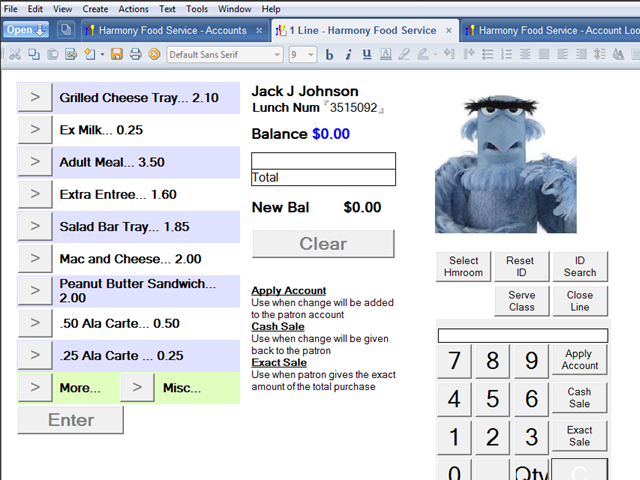Add Mac and Cheese with arrow button

35,259
